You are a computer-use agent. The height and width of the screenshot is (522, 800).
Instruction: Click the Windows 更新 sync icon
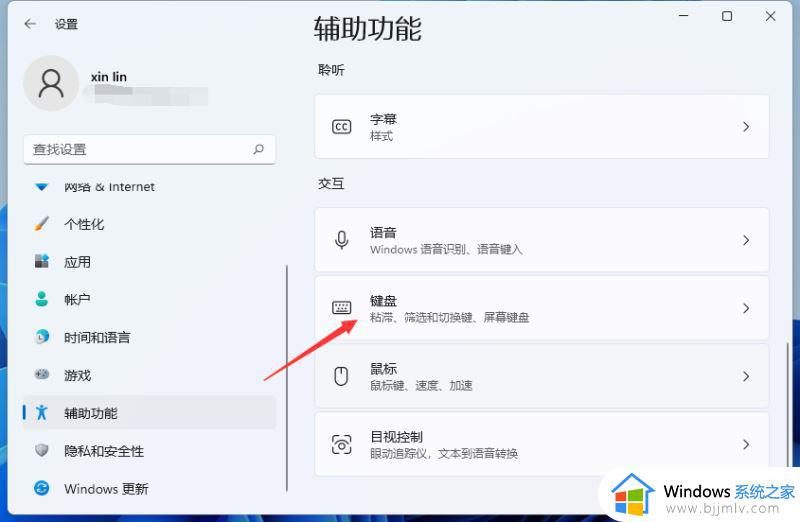(42, 488)
